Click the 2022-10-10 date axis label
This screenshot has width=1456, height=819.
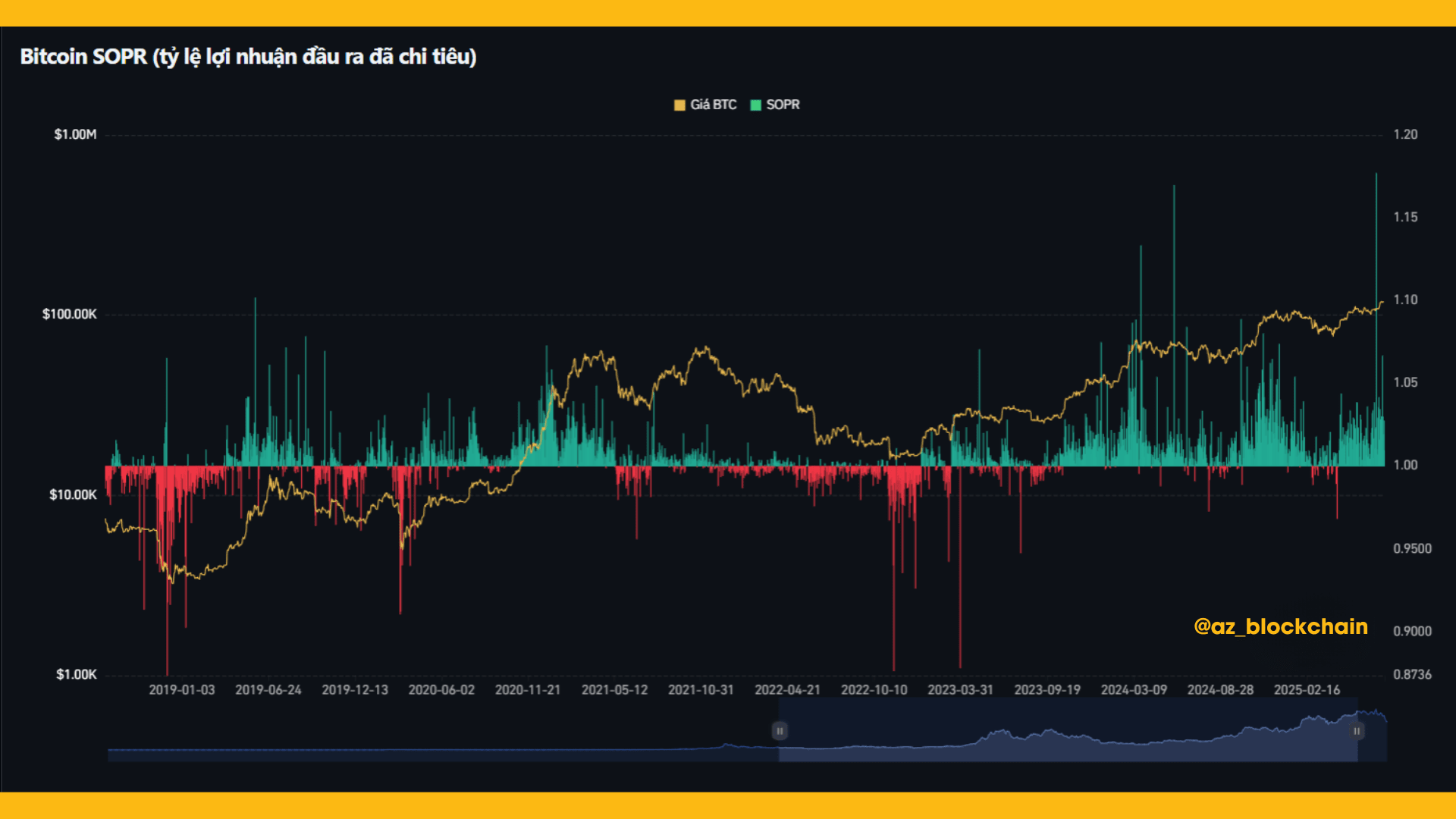pos(874,690)
